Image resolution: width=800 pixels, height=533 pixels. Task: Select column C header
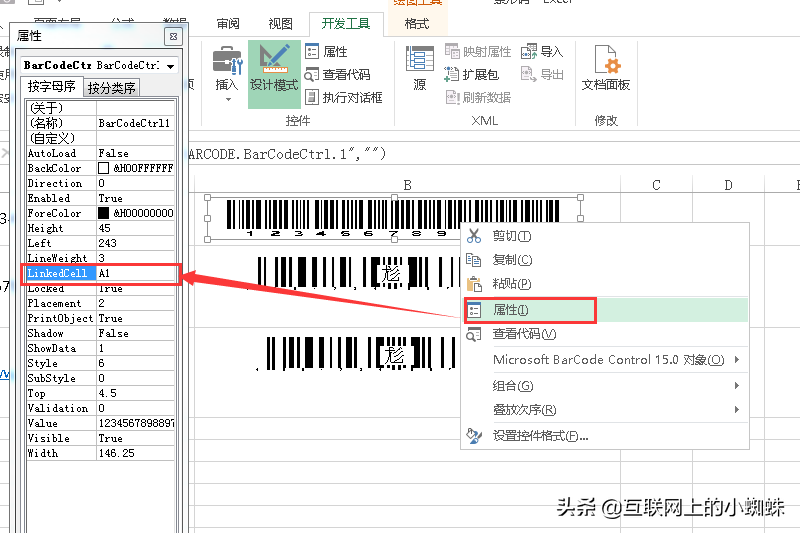click(x=656, y=185)
